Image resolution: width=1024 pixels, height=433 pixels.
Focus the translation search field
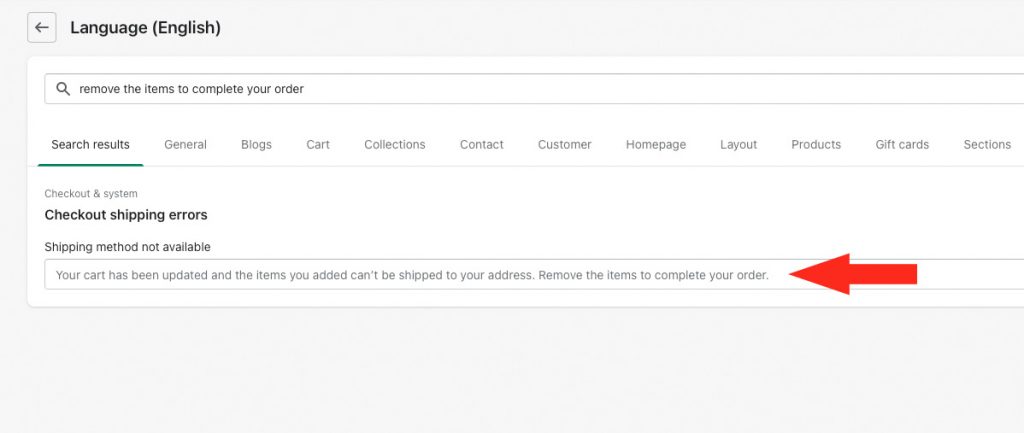pyautogui.click(x=534, y=89)
